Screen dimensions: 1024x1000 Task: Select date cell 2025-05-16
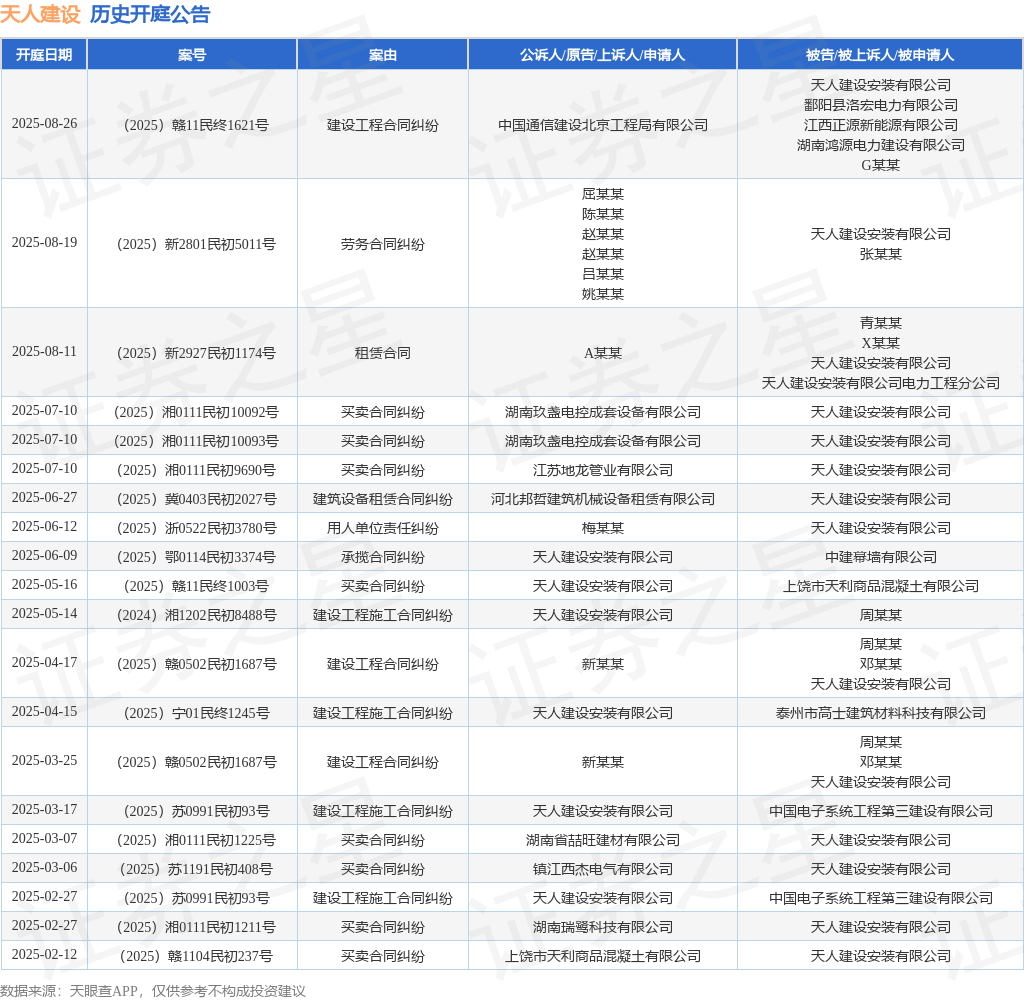(44, 585)
